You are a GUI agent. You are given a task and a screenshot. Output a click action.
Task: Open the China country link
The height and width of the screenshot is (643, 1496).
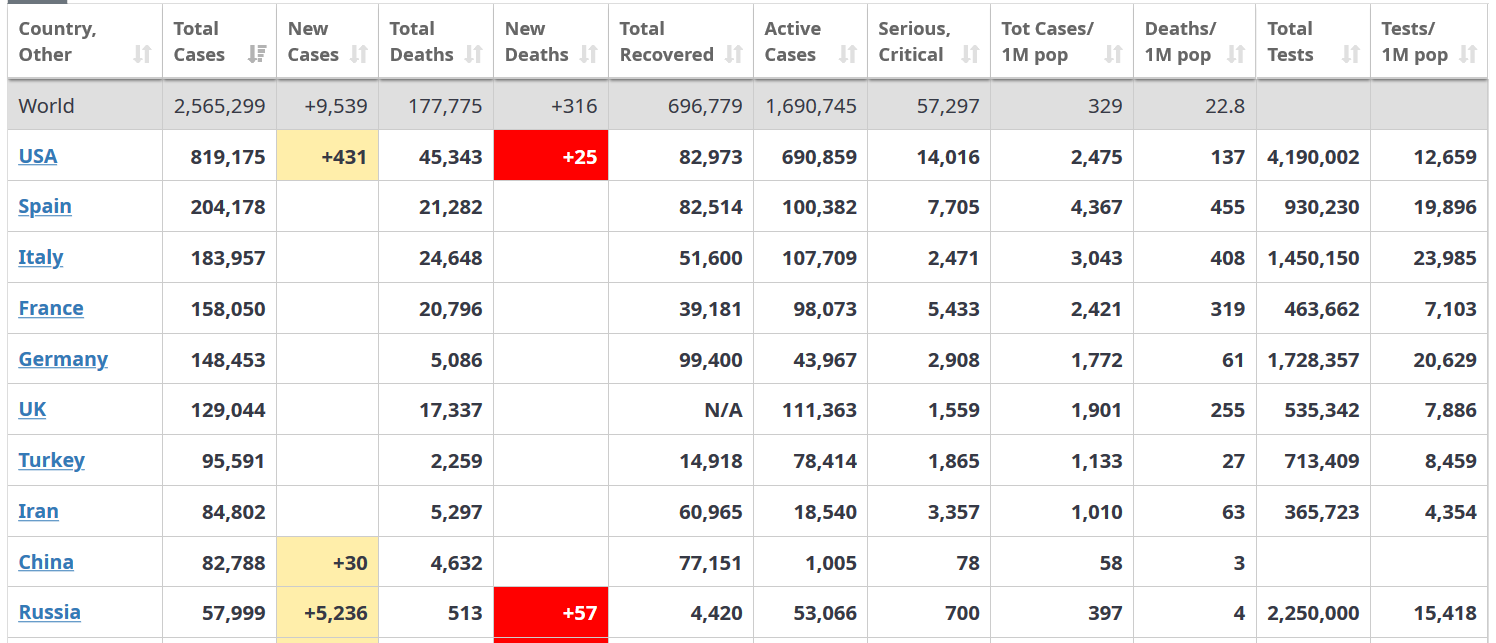pyautogui.click(x=46, y=562)
